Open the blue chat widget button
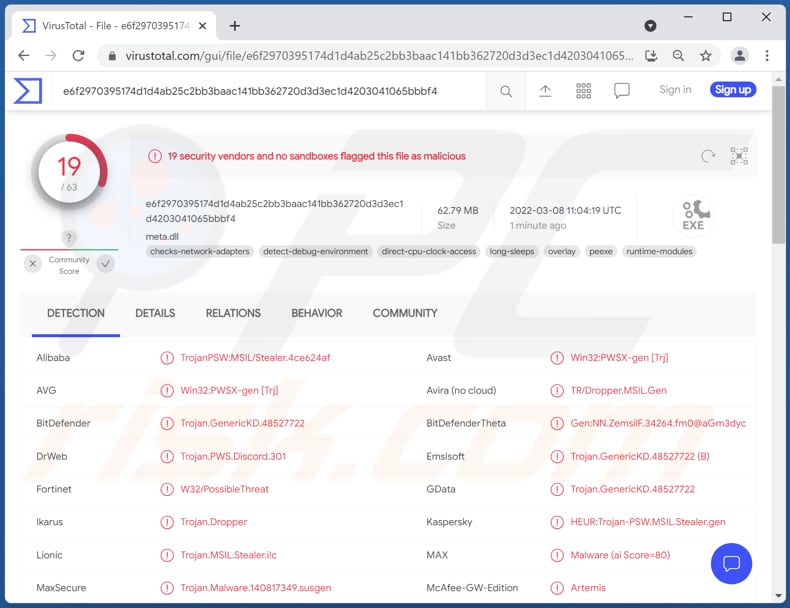 point(731,563)
